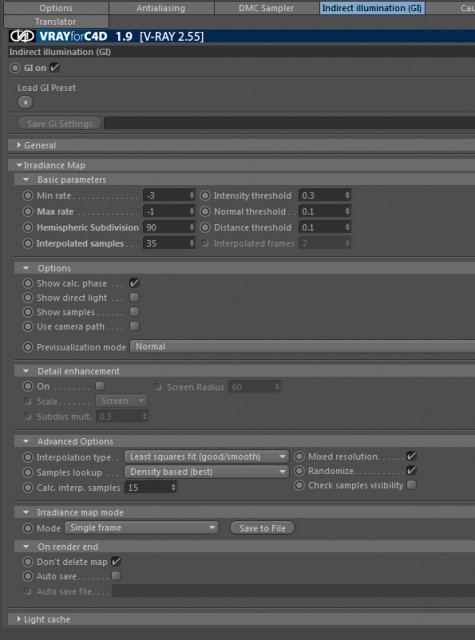The width and height of the screenshot is (475, 640).
Task: Click animation dot beside Max rate
Action: [27, 211]
